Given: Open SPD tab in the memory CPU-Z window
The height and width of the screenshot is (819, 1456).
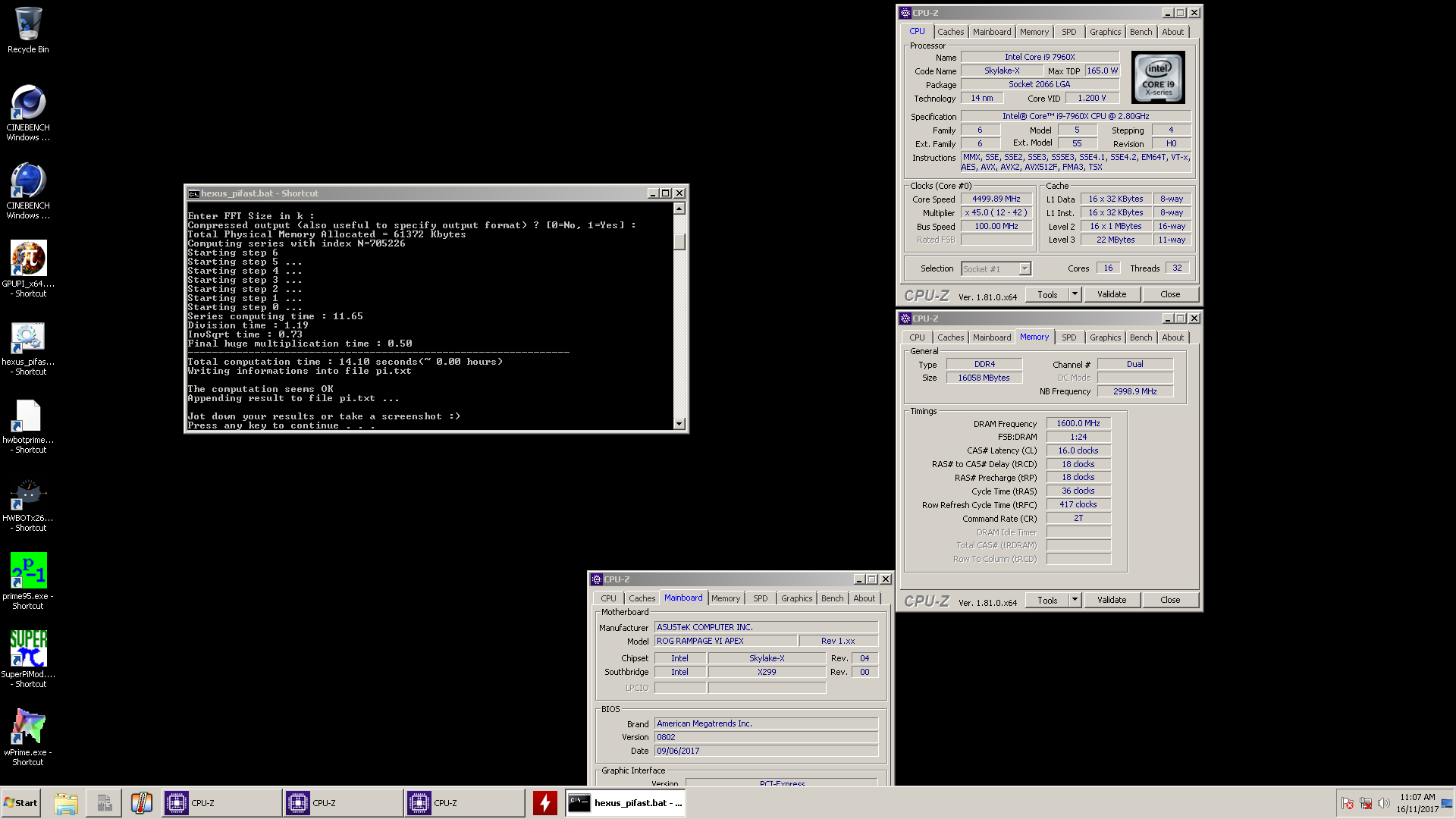Looking at the screenshot, I should [1068, 337].
